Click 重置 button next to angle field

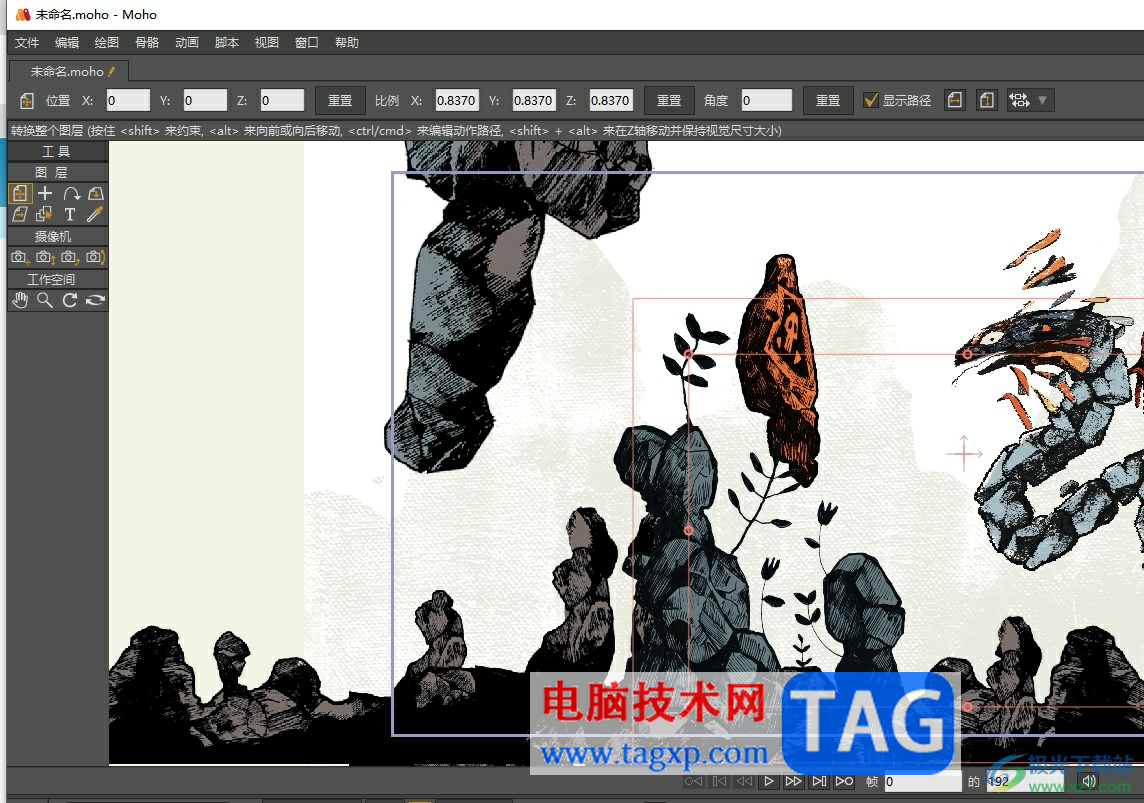(827, 101)
